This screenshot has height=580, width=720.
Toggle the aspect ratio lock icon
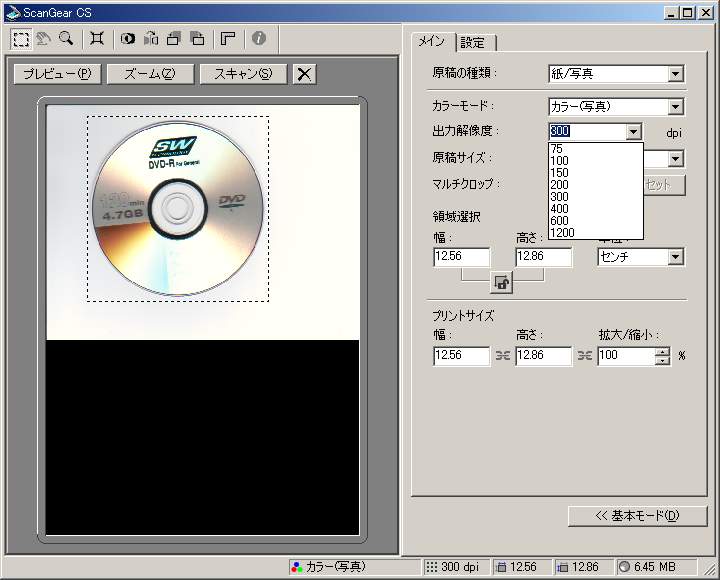click(x=501, y=283)
